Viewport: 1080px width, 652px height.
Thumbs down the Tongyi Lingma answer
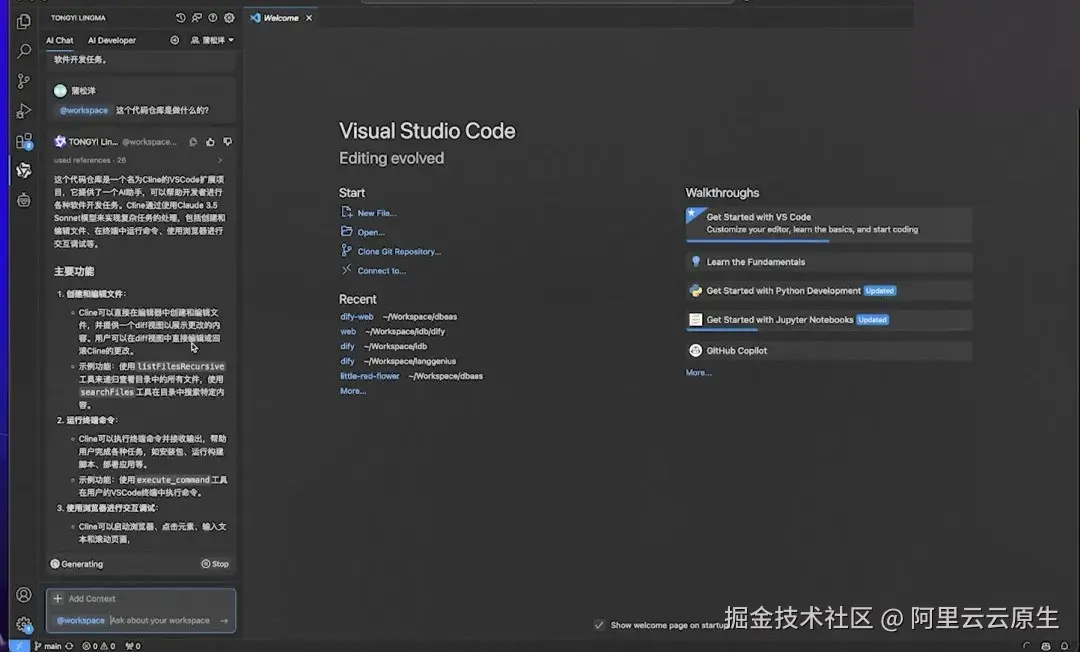tap(227, 142)
